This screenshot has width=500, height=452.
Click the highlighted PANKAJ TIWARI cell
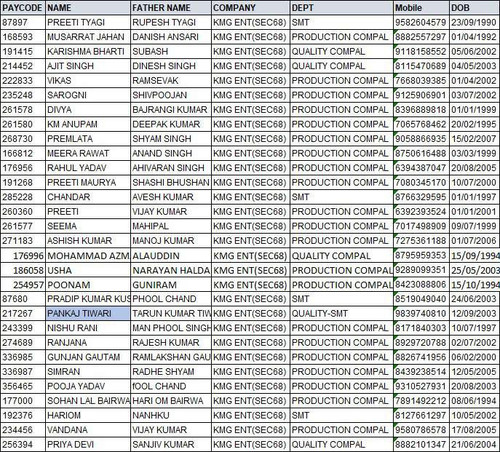coord(88,314)
